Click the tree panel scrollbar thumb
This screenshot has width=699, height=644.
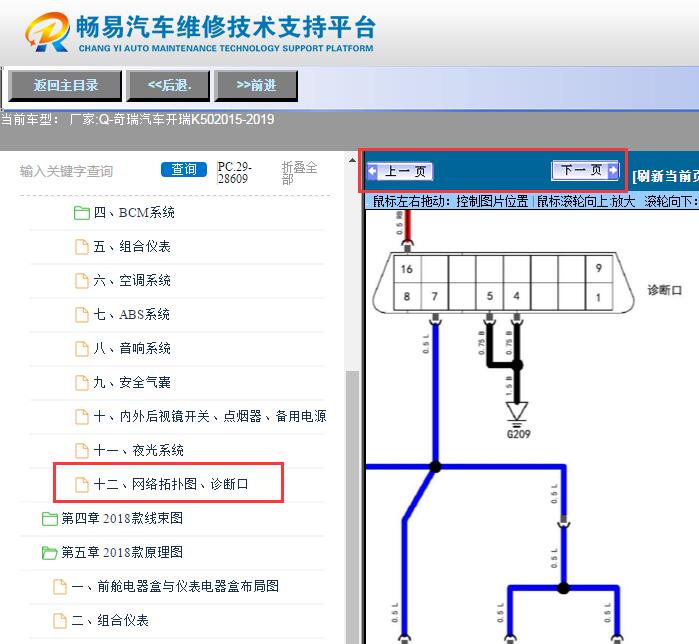(x=352, y=507)
